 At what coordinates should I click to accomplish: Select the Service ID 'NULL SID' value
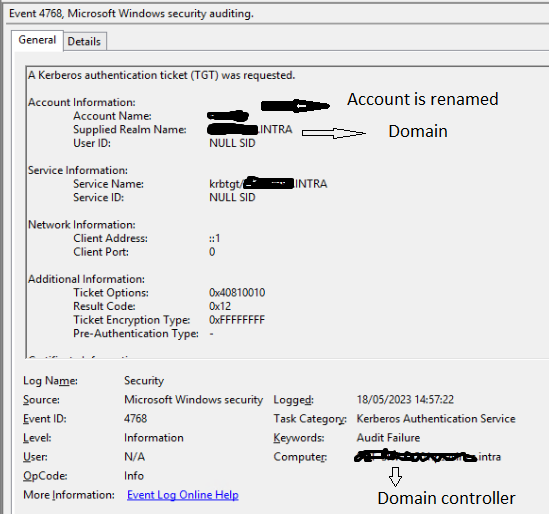(232, 197)
